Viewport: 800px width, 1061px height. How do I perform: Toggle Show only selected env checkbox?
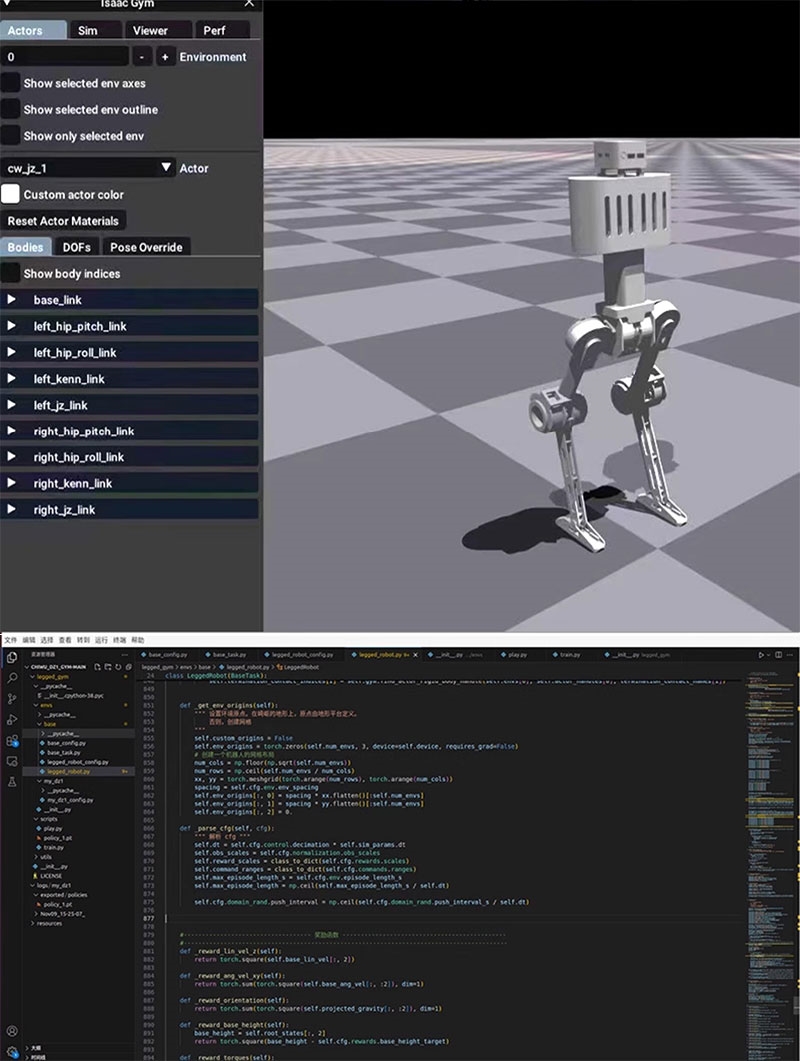[x=11, y=135]
